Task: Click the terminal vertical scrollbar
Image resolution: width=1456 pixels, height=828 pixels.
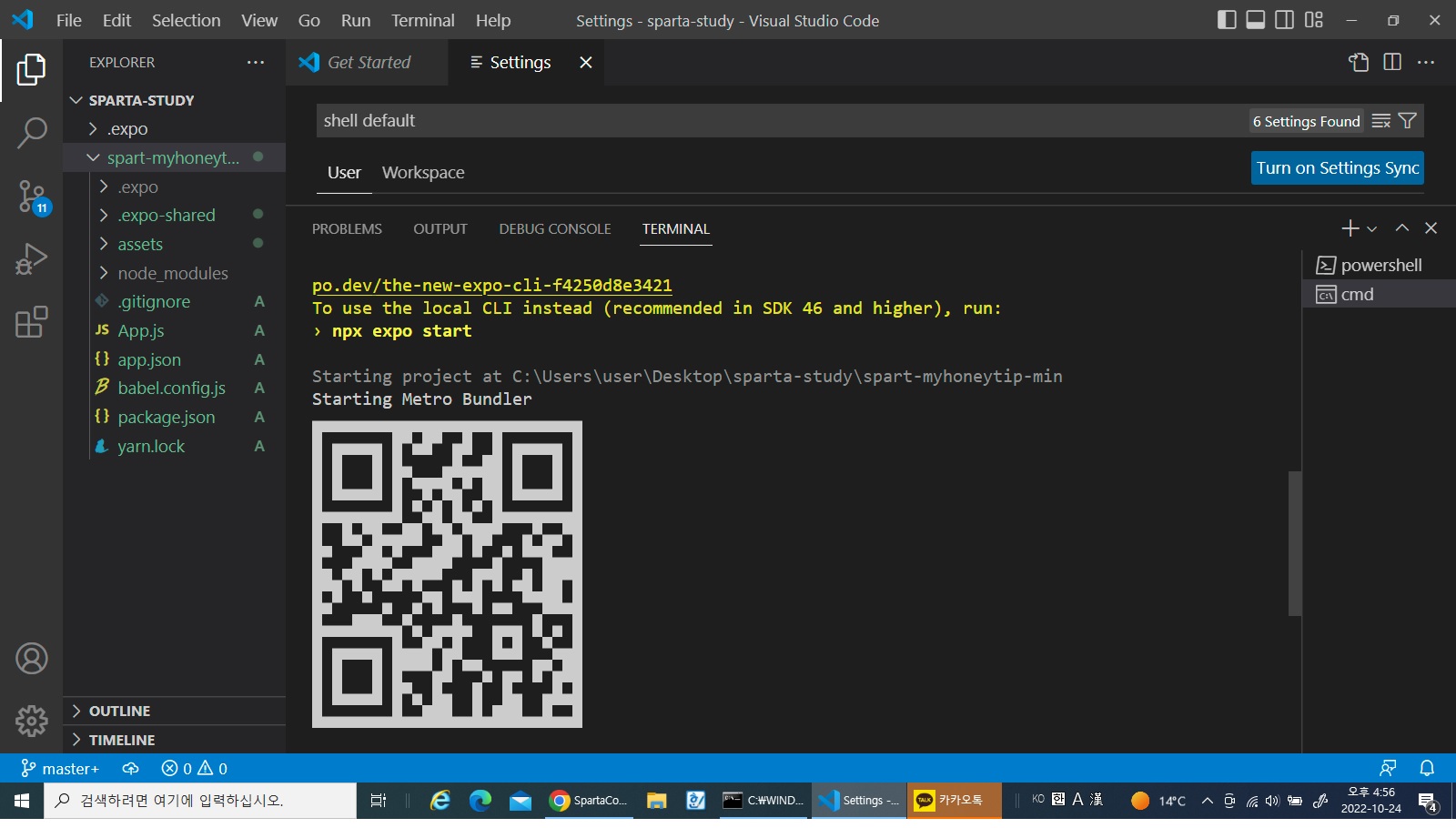Action: pyautogui.click(x=1294, y=543)
